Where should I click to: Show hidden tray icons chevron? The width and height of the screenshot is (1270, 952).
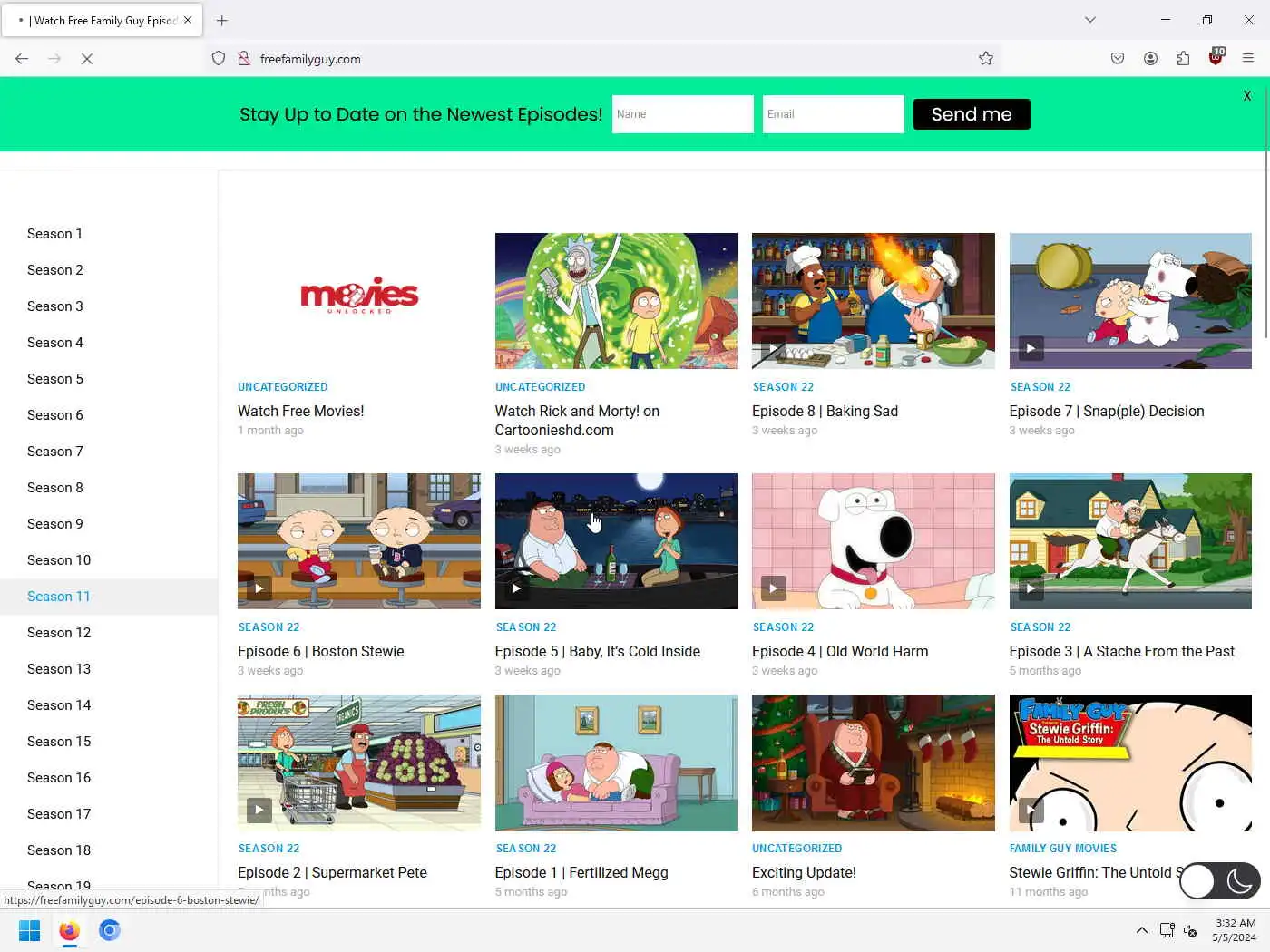coord(1142,930)
